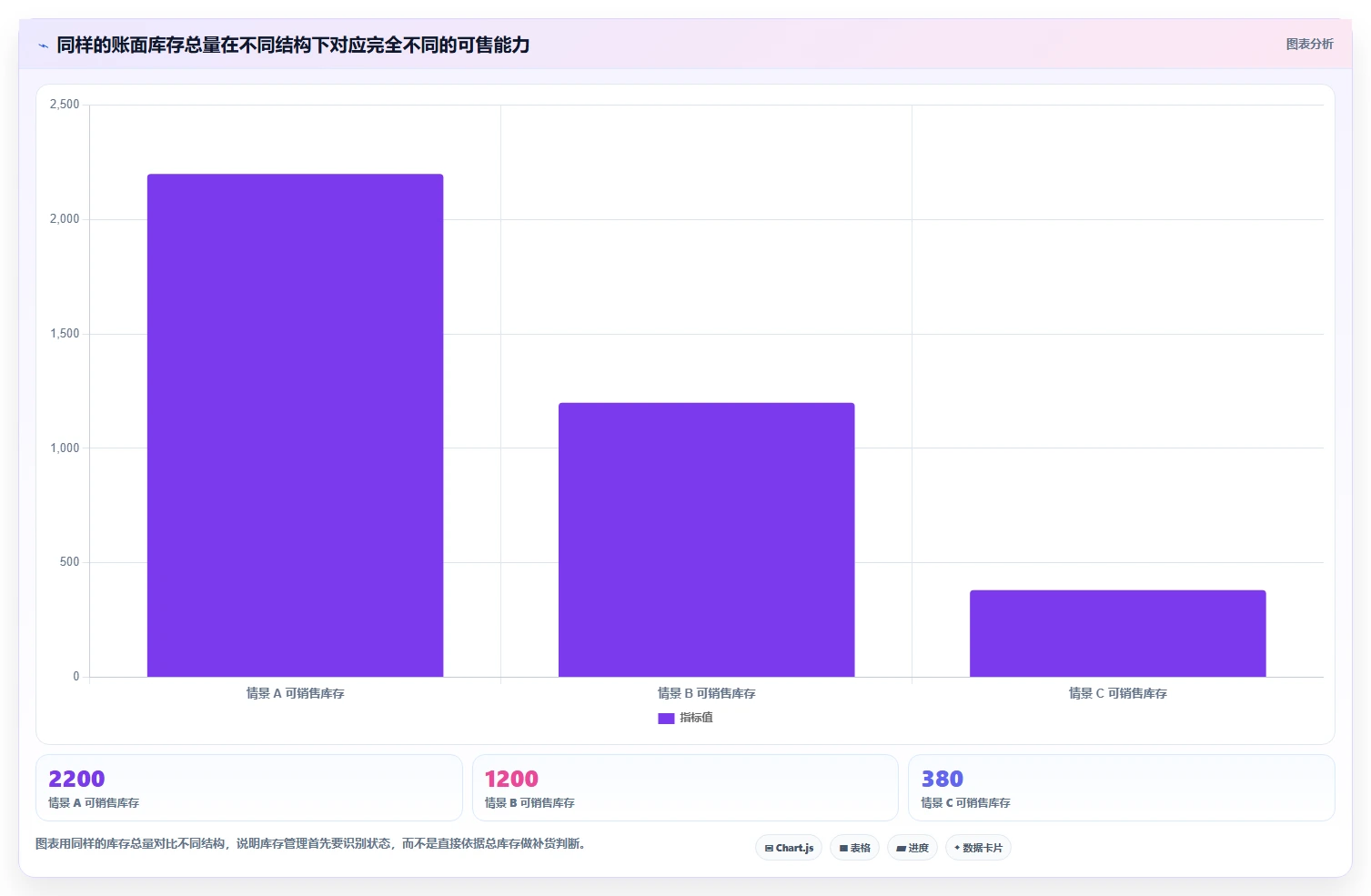Click the footer description starting with 图表用同样的库存总量
The image size is (1371, 896).
313,843
